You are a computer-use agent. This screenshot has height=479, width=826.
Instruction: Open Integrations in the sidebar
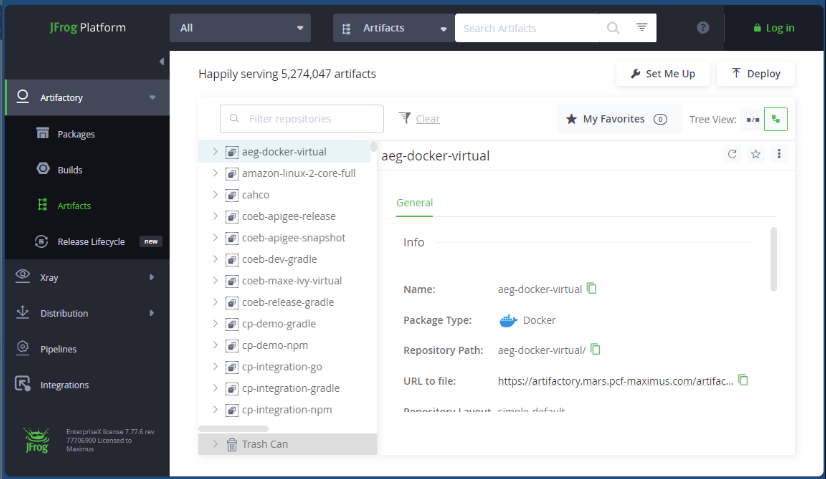tap(64, 385)
